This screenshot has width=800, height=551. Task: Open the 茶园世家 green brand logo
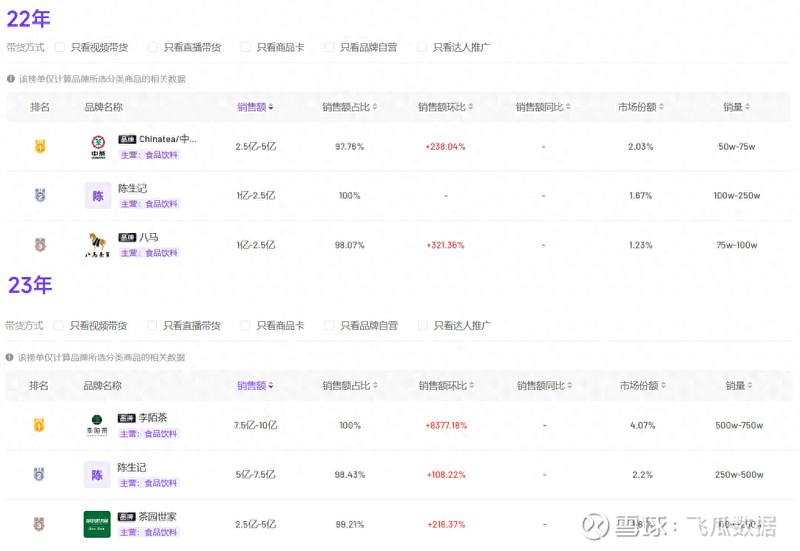point(97,524)
